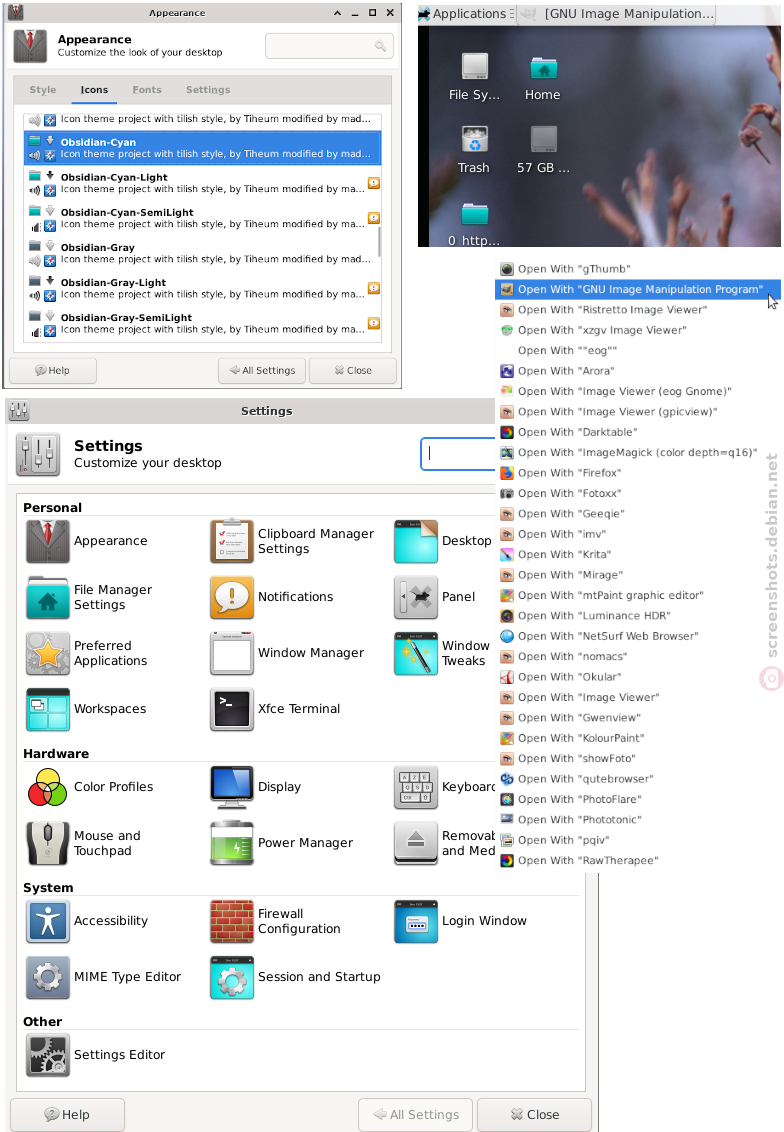The image size is (784, 1132).
Task: Click the Obsidian-Cyan-Light warning badge
Action: click(374, 183)
